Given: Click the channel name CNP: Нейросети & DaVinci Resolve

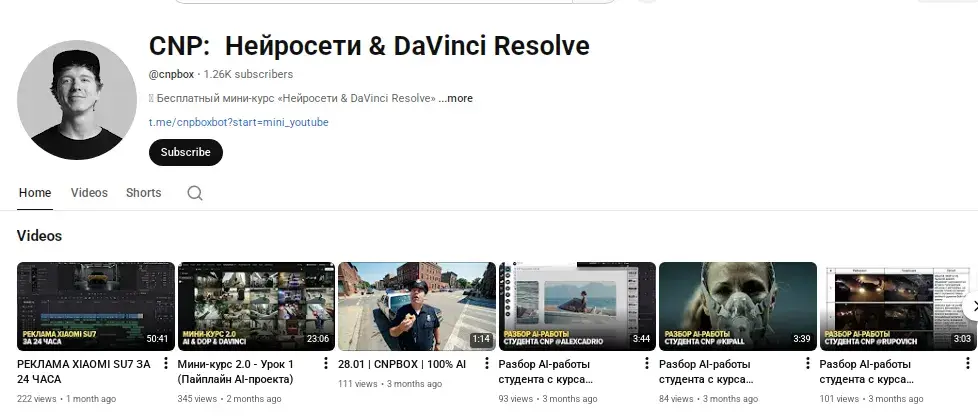Looking at the screenshot, I should point(369,46).
